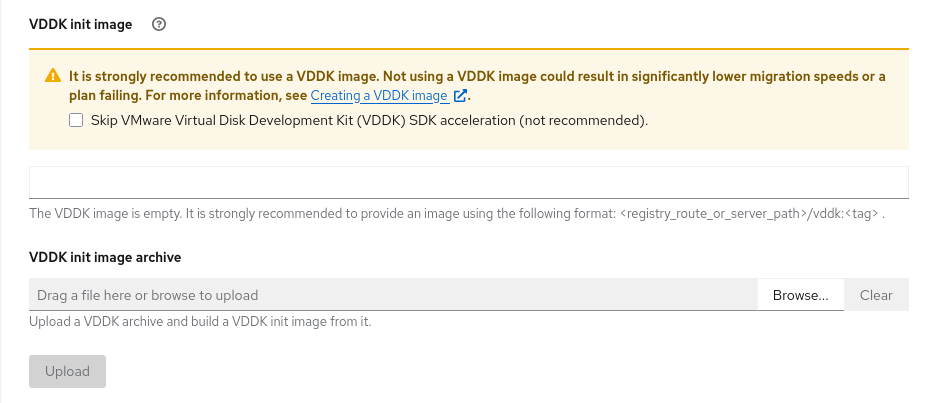This screenshot has height=403, width=933.
Task: Click the 'Upload a VDDK archive and build' helper text
Action: (x=200, y=322)
